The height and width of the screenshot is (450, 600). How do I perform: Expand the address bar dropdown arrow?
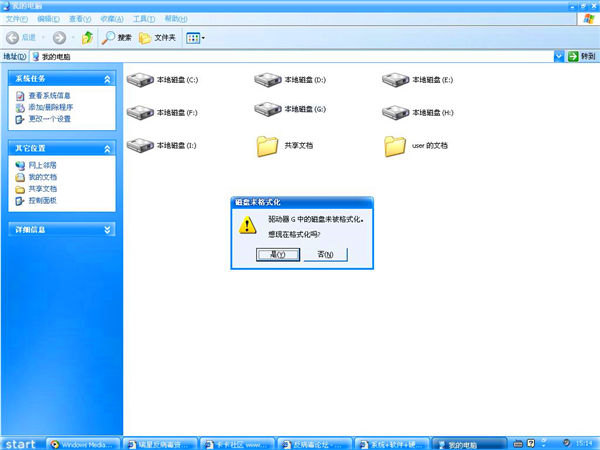click(x=559, y=57)
